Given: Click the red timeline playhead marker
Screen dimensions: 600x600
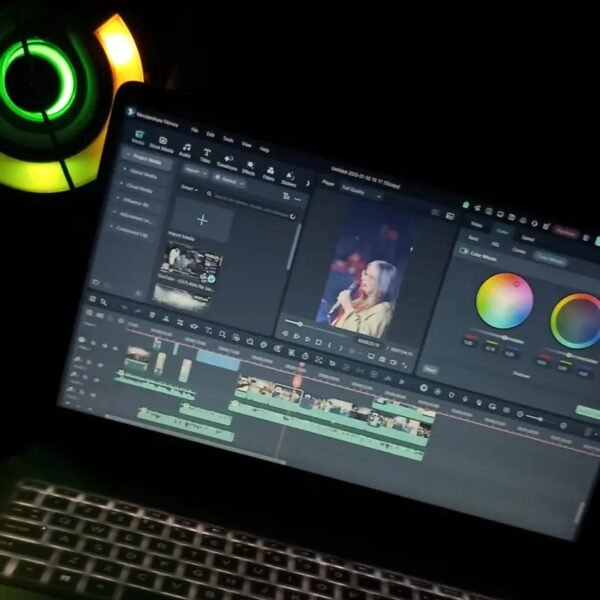Looking at the screenshot, I should coord(297,381).
